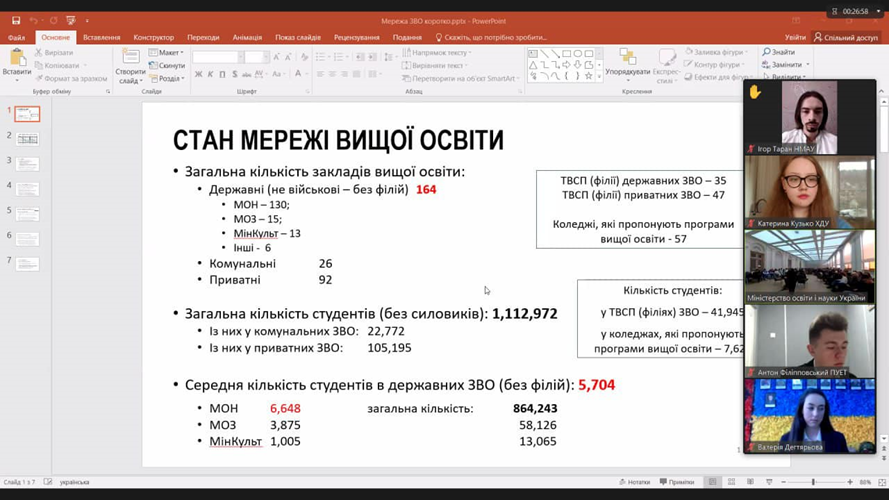Switch to the Показ слайдів tab
Screen dimensions: 889x500
298,37
